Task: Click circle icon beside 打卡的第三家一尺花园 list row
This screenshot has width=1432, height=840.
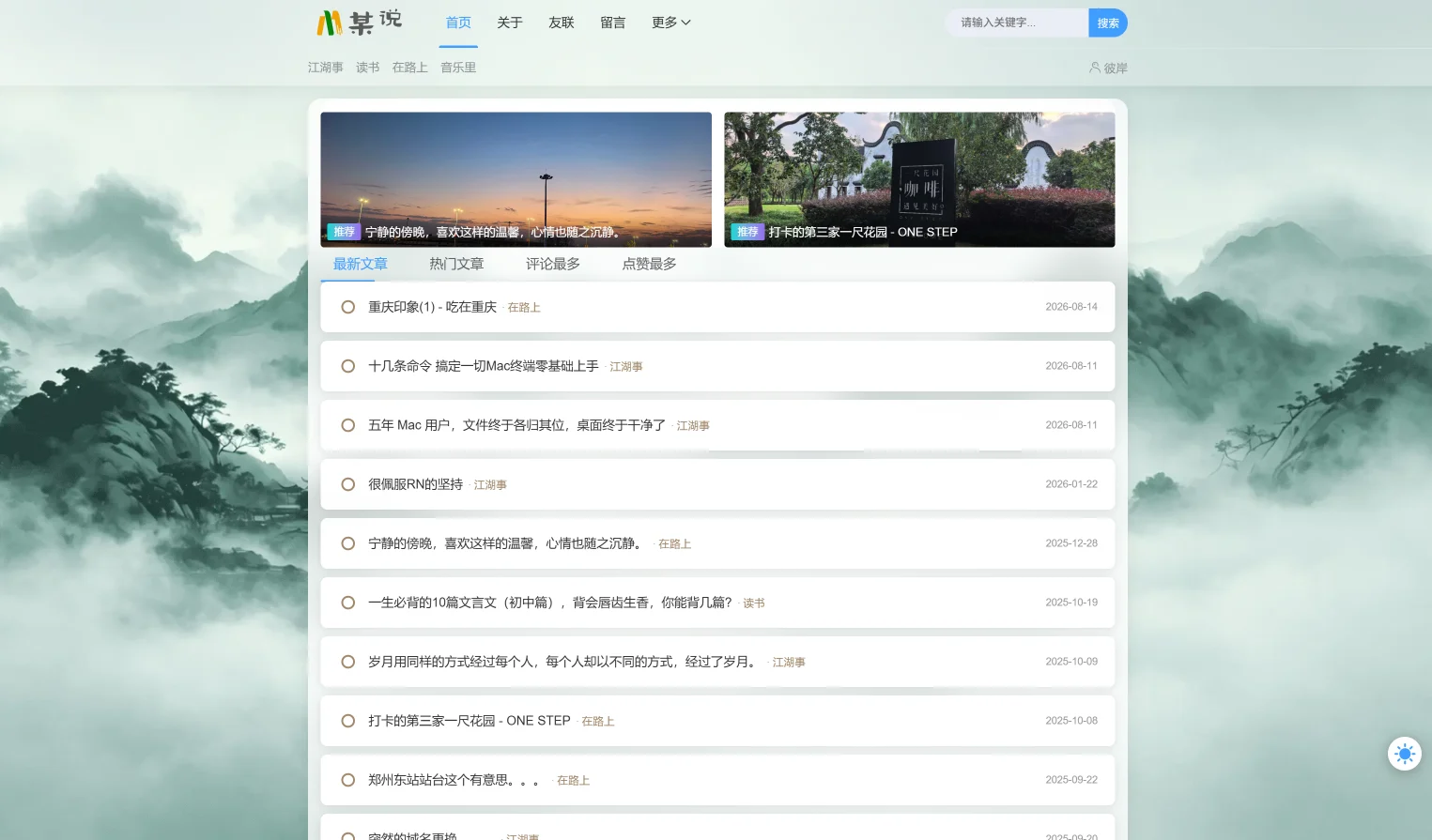Action: point(348,721)
